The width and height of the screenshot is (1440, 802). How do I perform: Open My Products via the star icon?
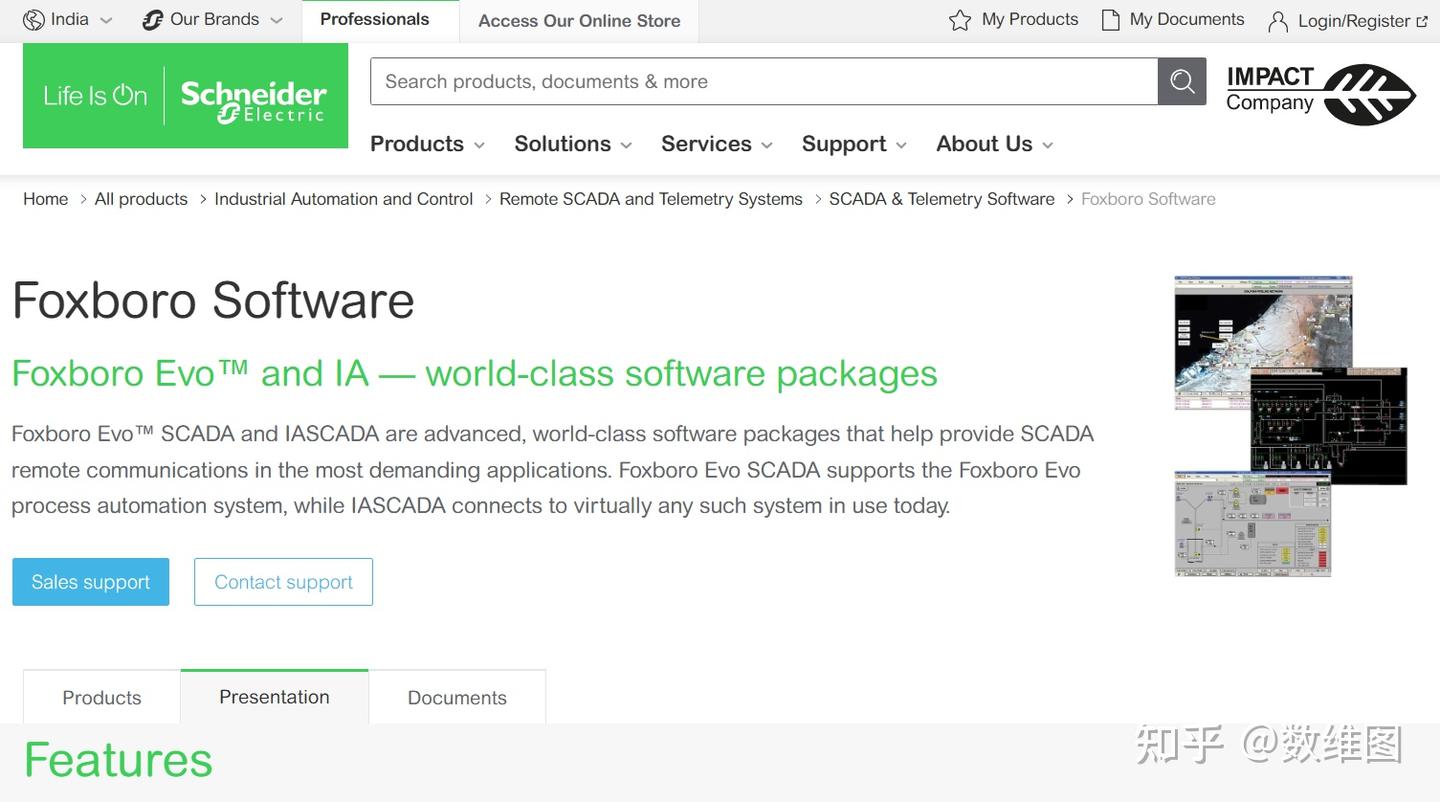[x=960, y=20]
